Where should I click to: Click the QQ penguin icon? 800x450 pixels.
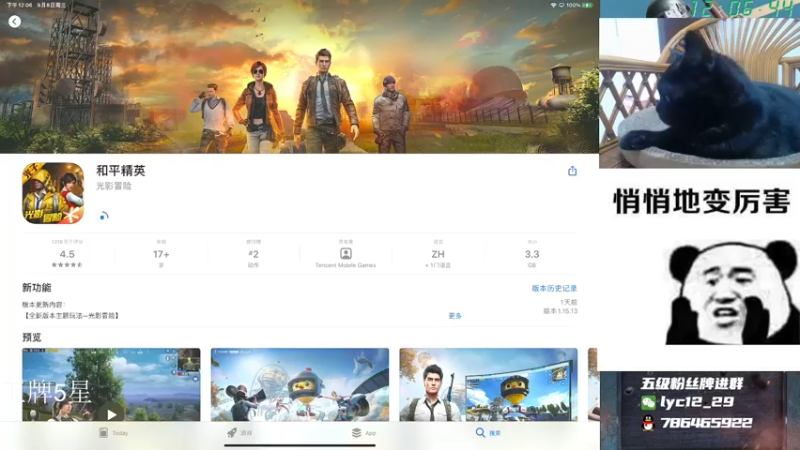click(648, 423)
